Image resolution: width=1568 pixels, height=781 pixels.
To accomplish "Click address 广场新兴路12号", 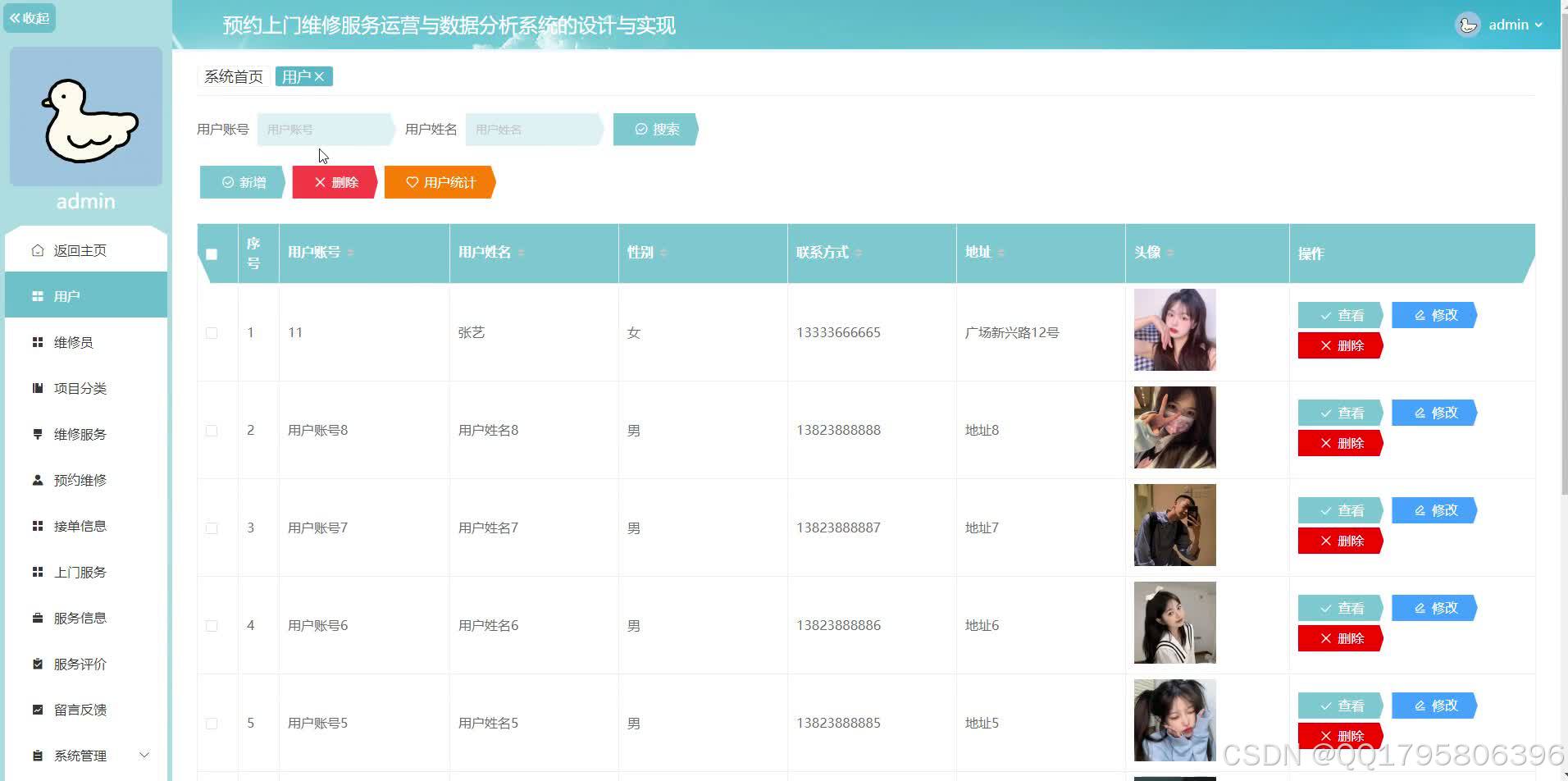I will [1012, 332].
